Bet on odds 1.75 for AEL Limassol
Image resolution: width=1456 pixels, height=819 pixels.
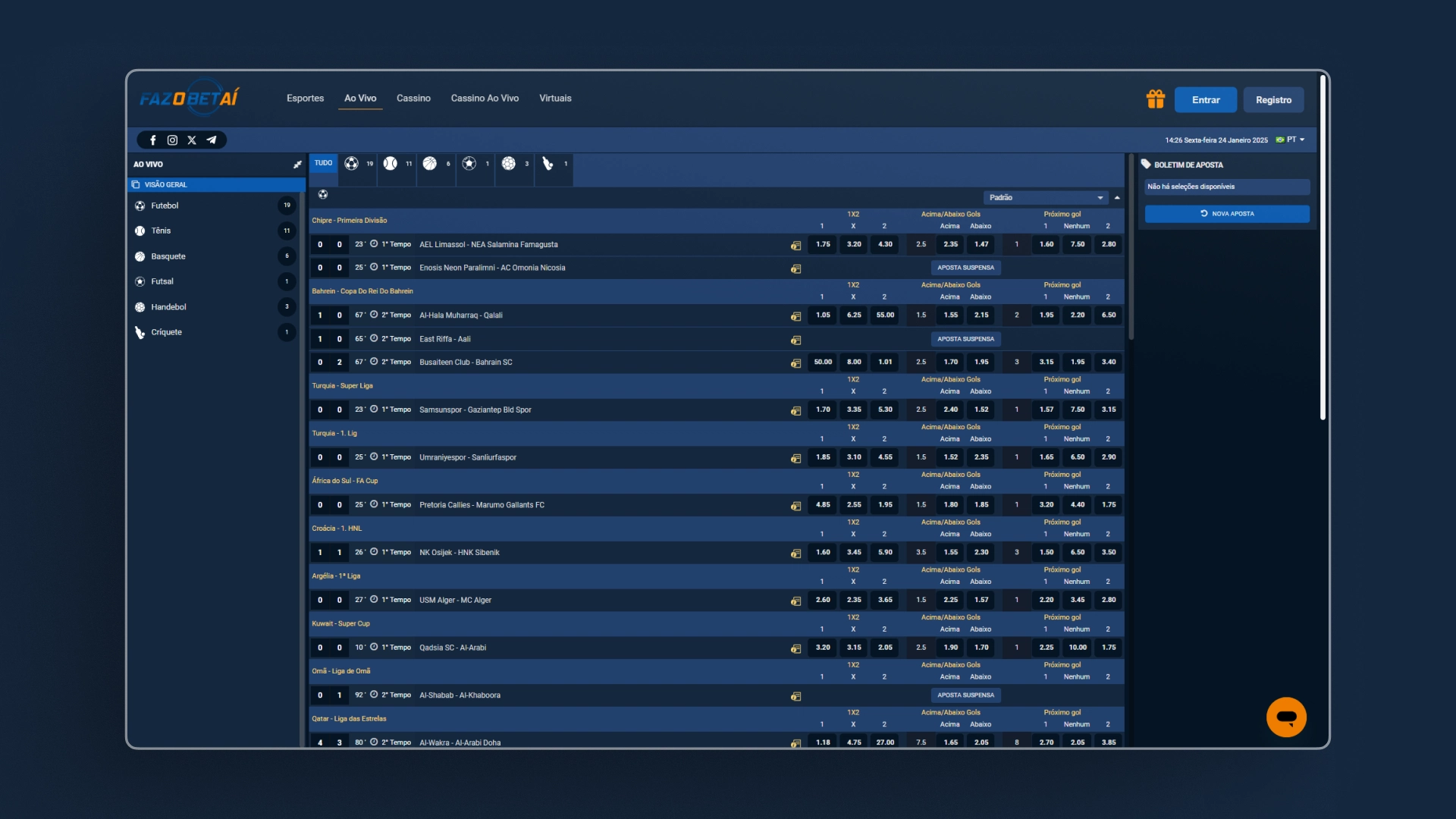(x=823, y=244)
